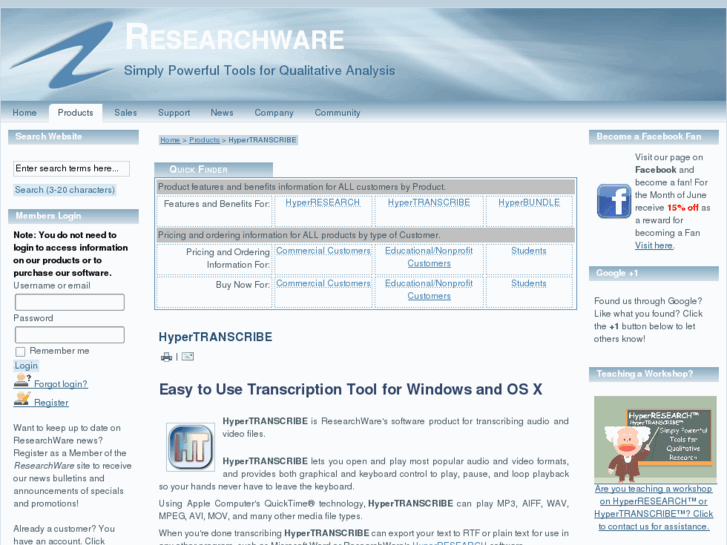The height and width of the screenshot is (545, 727).
Task: Click the Login button
Action: tap(26, 365)
